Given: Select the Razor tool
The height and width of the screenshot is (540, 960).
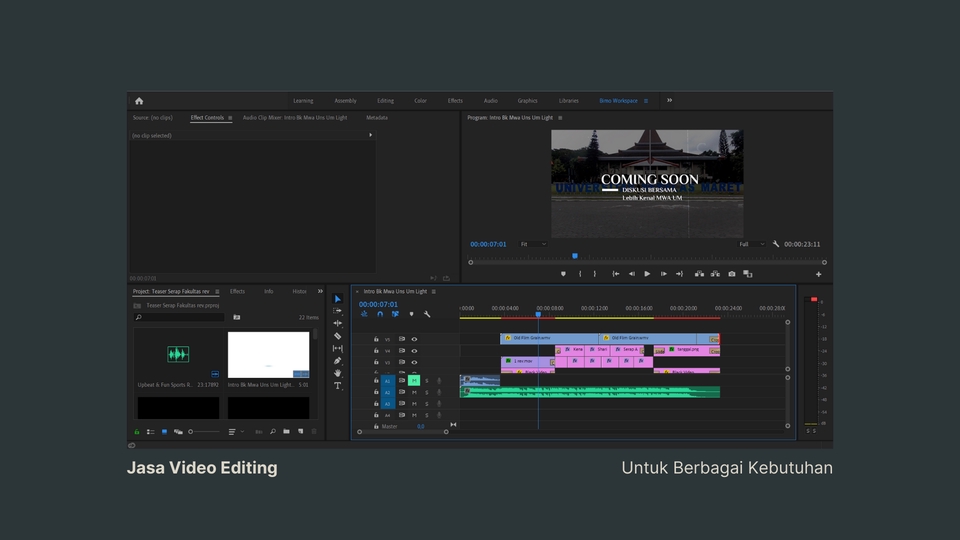Looking at the screenshot, I should pos(337,336).
